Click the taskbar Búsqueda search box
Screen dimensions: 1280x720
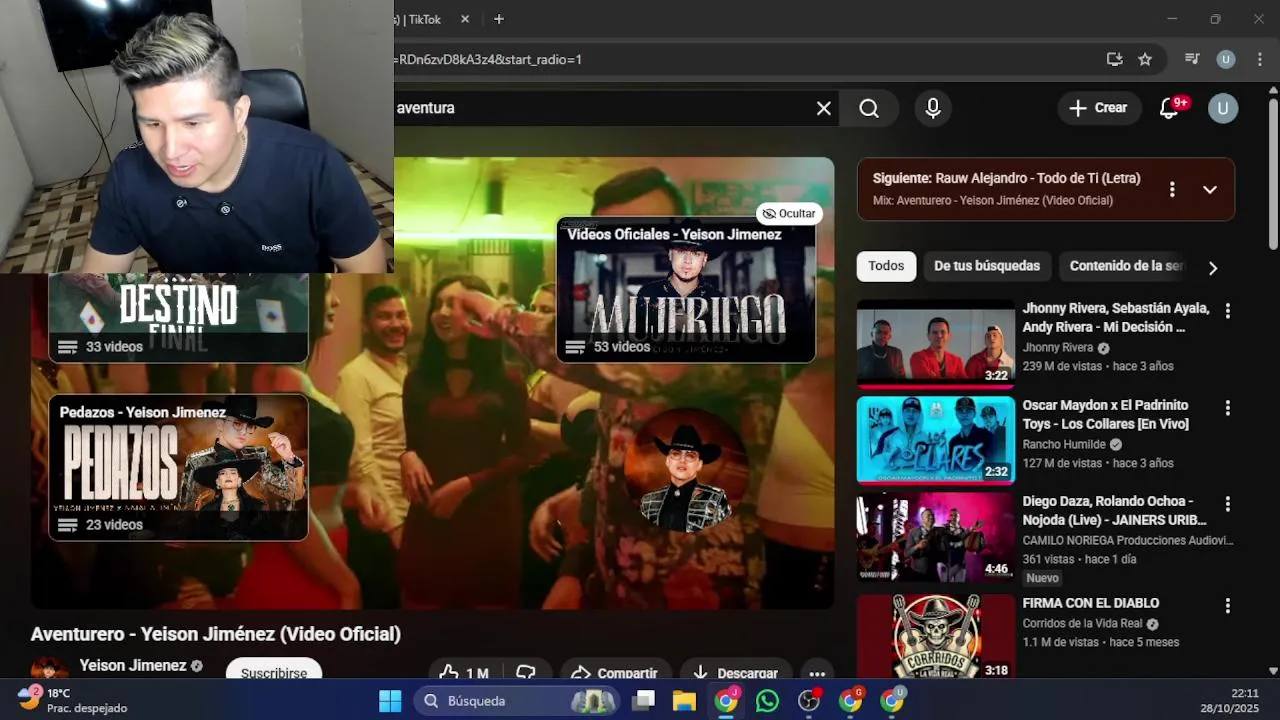click(x=518, y=701)
